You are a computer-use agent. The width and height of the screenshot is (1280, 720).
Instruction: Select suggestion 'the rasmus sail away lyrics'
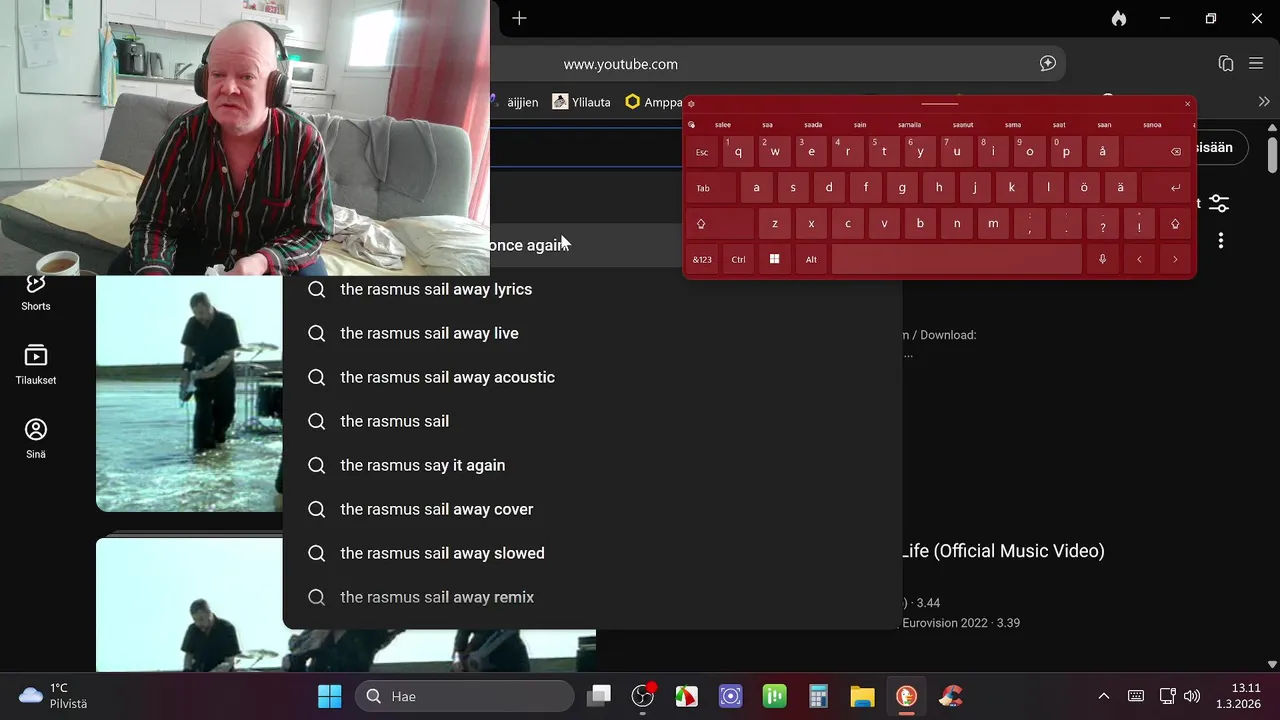(592, 289)
